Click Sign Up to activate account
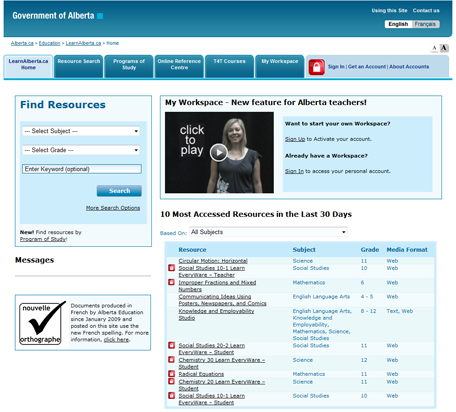Viewport: 456px width, 412px height. 295,139
